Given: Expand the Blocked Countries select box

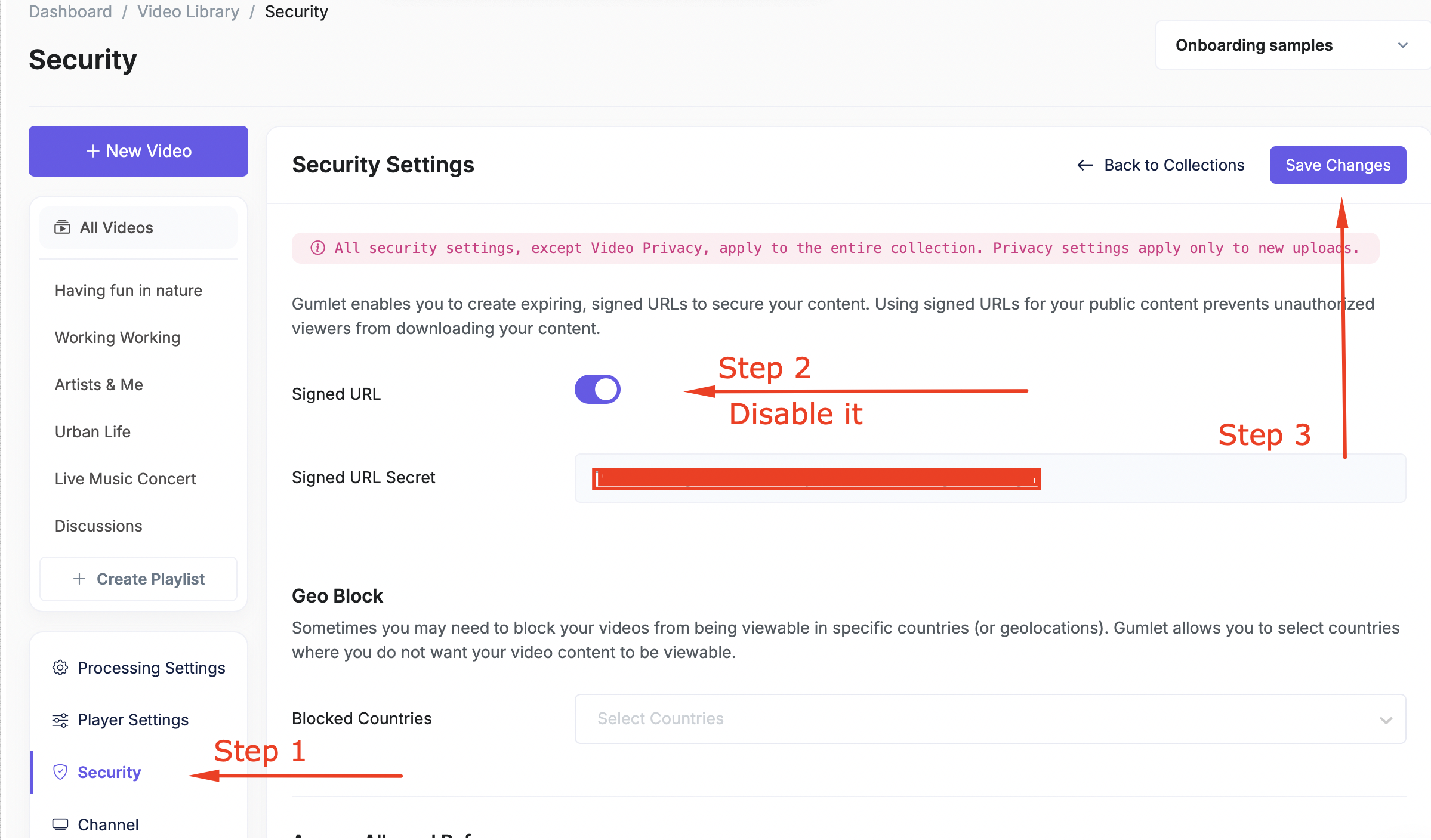Looking at the screenshot, I should 990,719.
